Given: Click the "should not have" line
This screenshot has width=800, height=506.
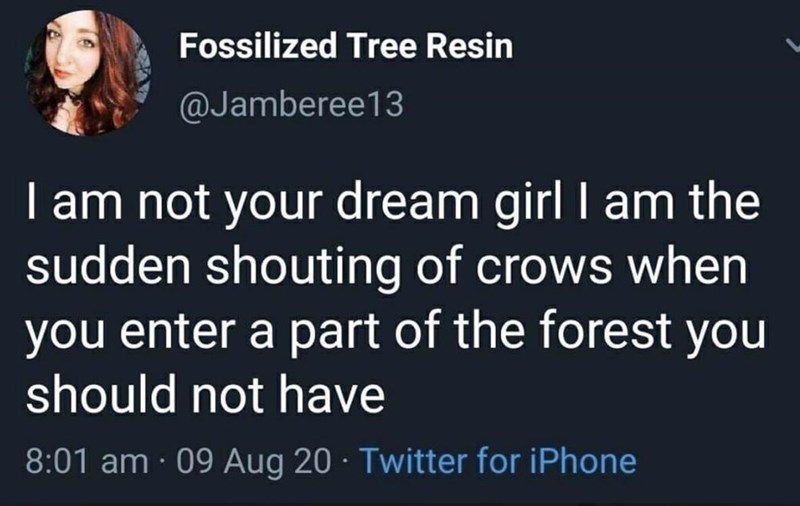Looking at the screenshot, I should [204, 394].
